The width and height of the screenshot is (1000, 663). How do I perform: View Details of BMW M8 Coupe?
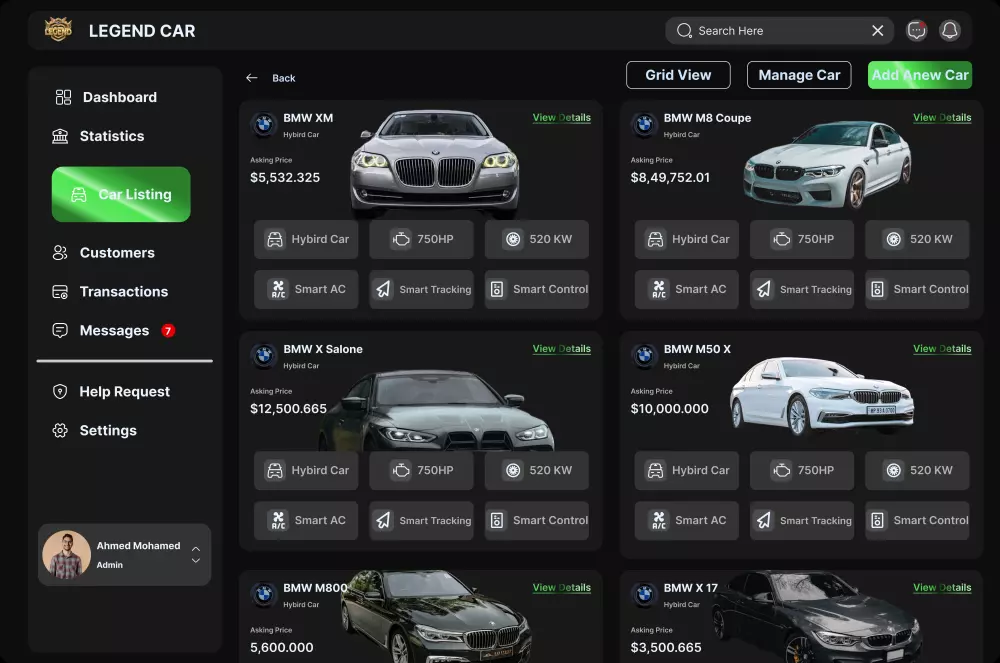tap(942, 118)
